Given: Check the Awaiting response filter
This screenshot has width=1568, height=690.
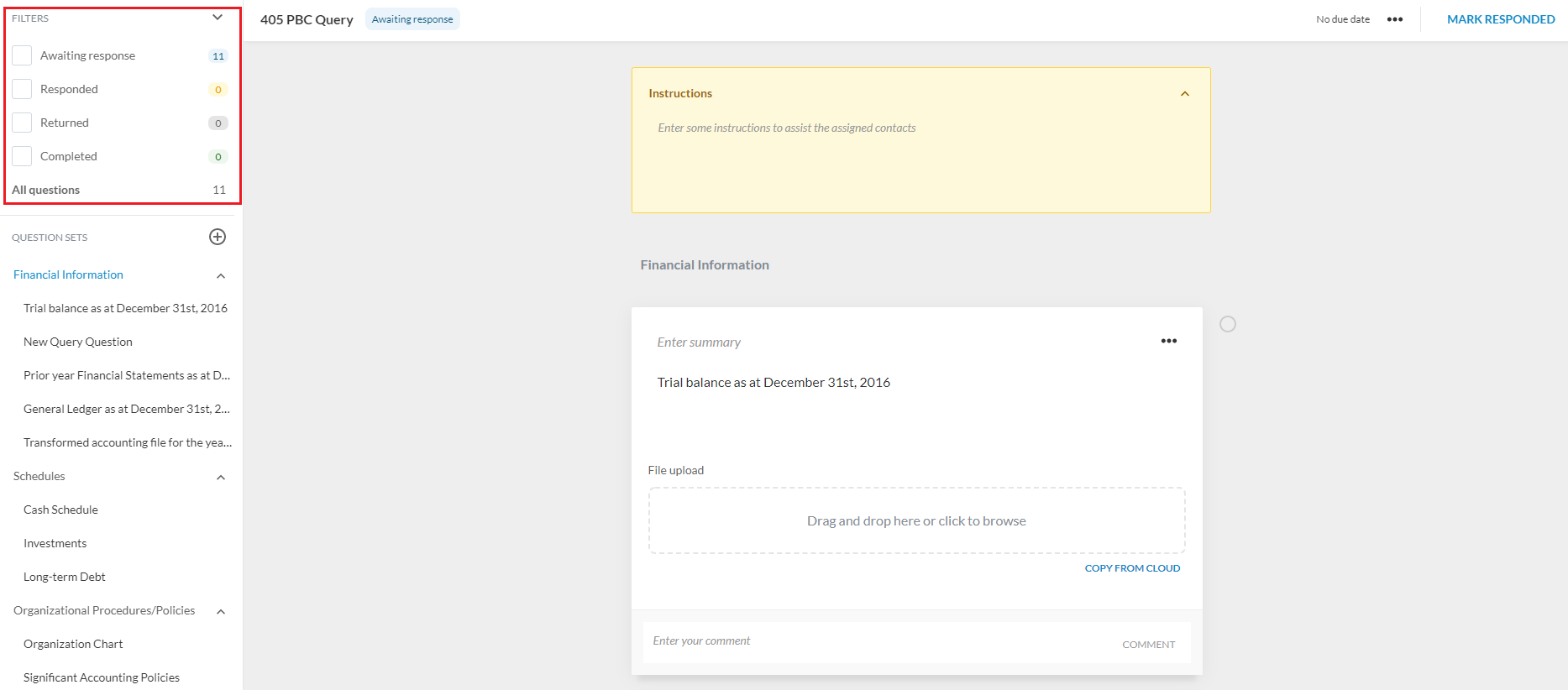Looking at the screenshot, I should click(x=22, y=55).
